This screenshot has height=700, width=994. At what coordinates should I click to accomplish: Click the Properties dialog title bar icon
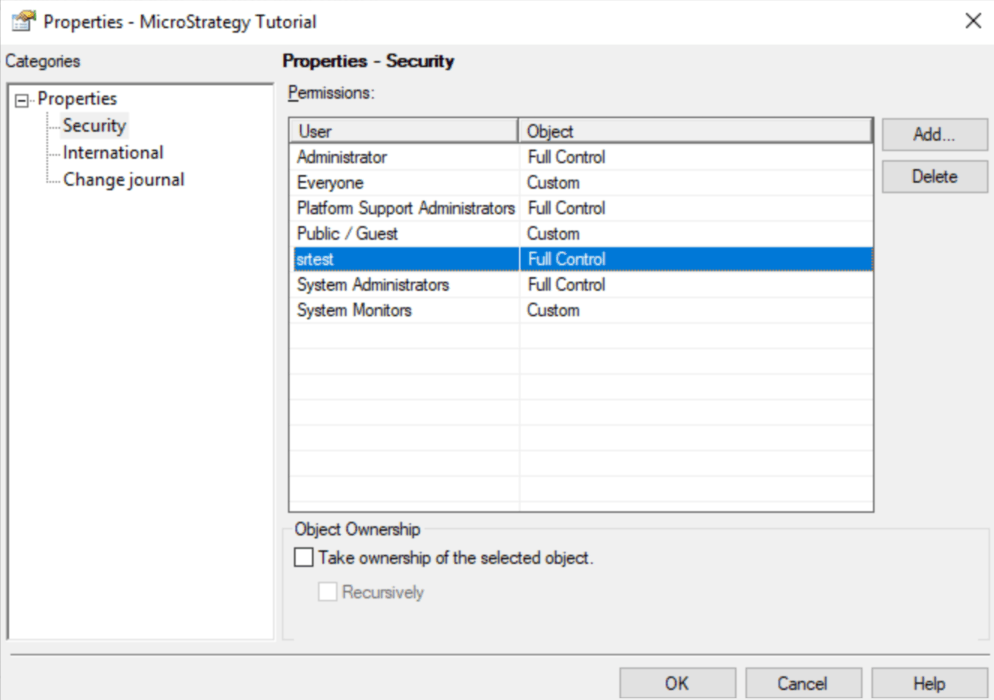click(x=23, y=21)
